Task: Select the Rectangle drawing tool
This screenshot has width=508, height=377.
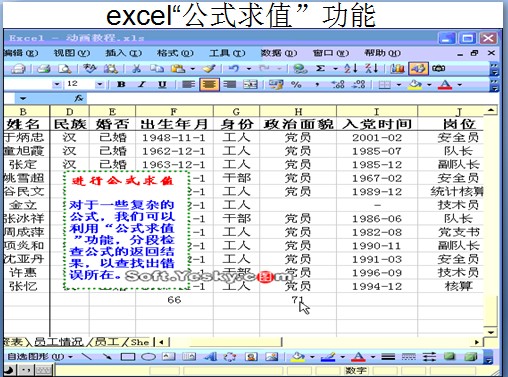Action: [x=128, y=357]
